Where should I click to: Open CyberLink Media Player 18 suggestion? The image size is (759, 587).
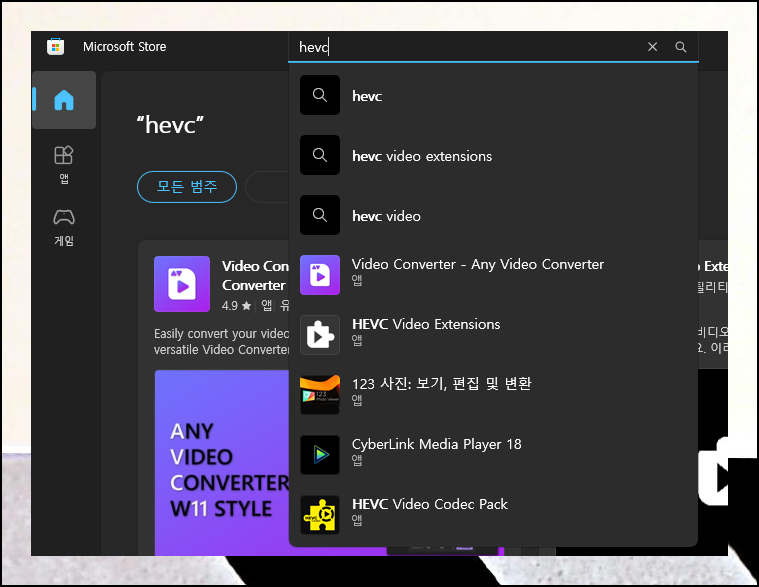tap(493, 455)
